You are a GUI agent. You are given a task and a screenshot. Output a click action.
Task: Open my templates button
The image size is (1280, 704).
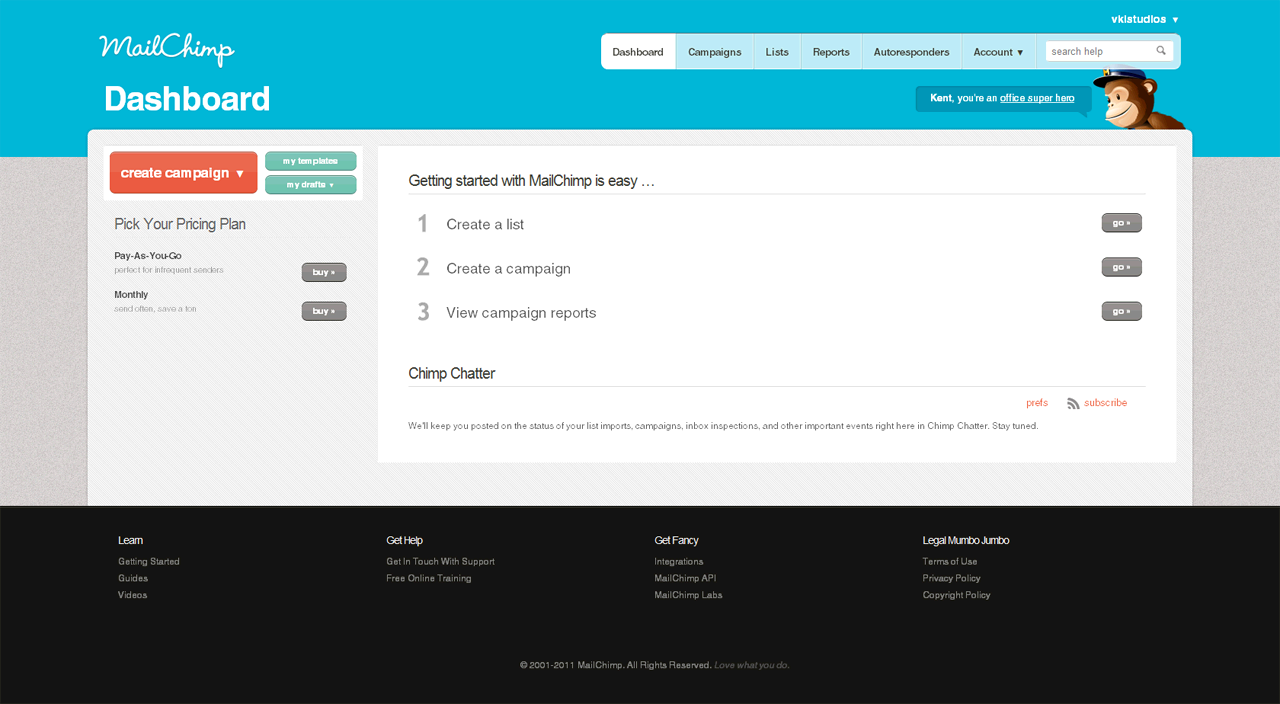click(311, 161)
